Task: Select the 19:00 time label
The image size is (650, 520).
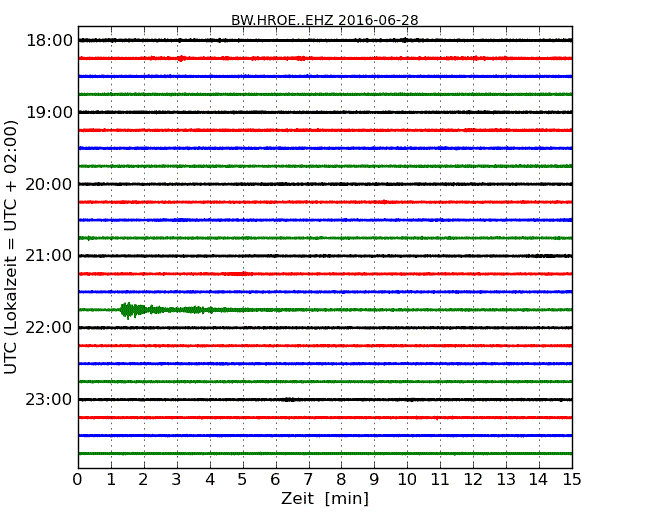Action: [49, 112]
